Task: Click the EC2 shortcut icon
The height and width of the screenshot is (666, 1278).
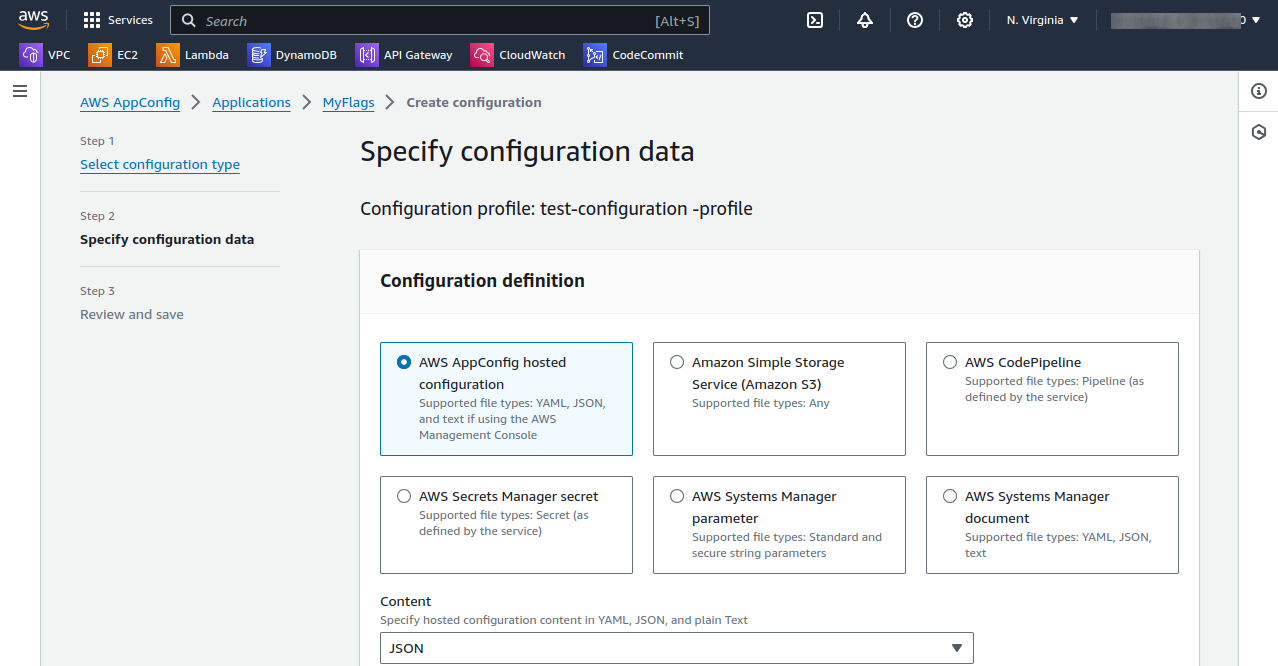Action: click(x=100, y=55)
